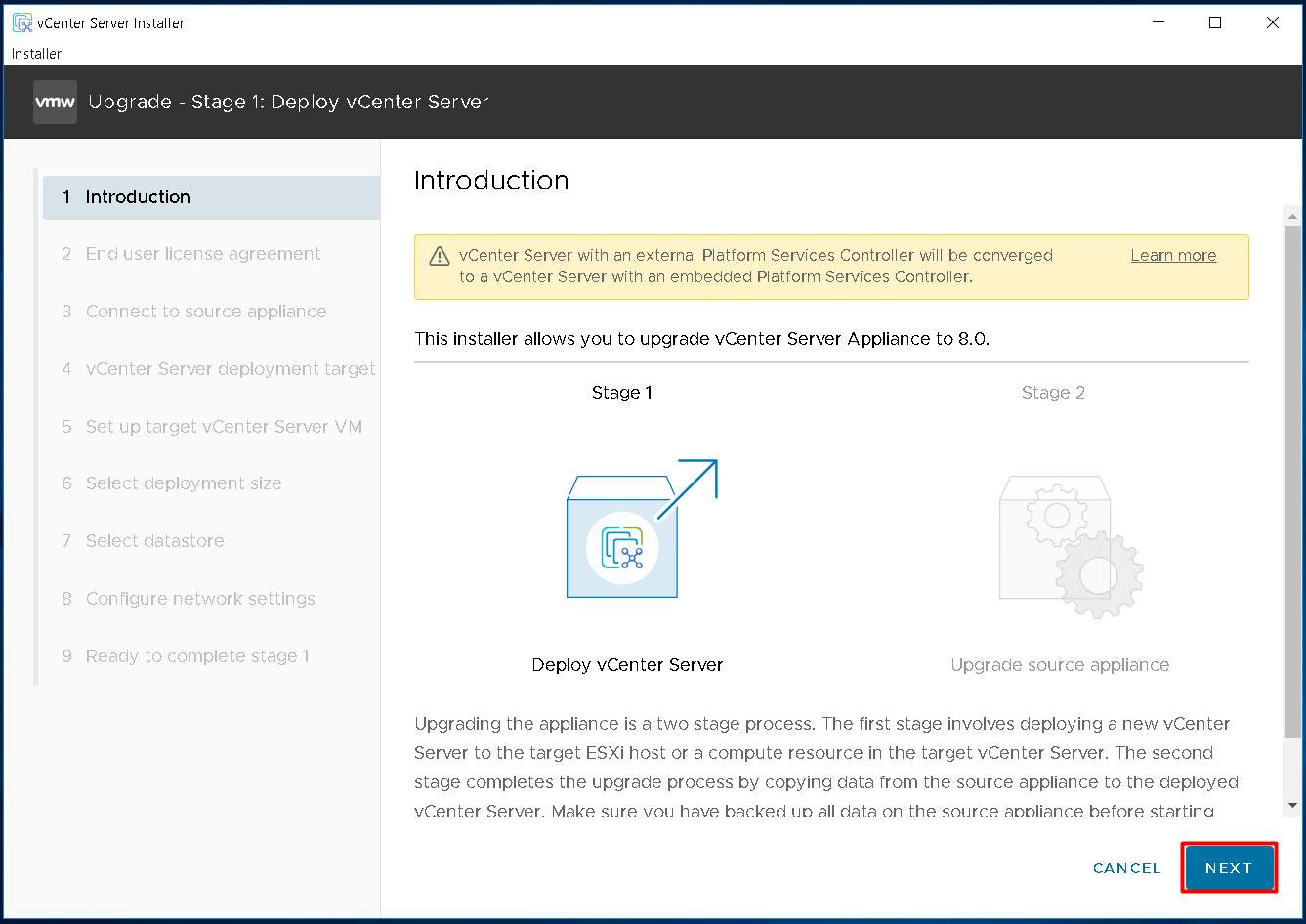Click the vertical scrollbar thumb
The image size is (1306, 924).
click(x=1293, y=483)
